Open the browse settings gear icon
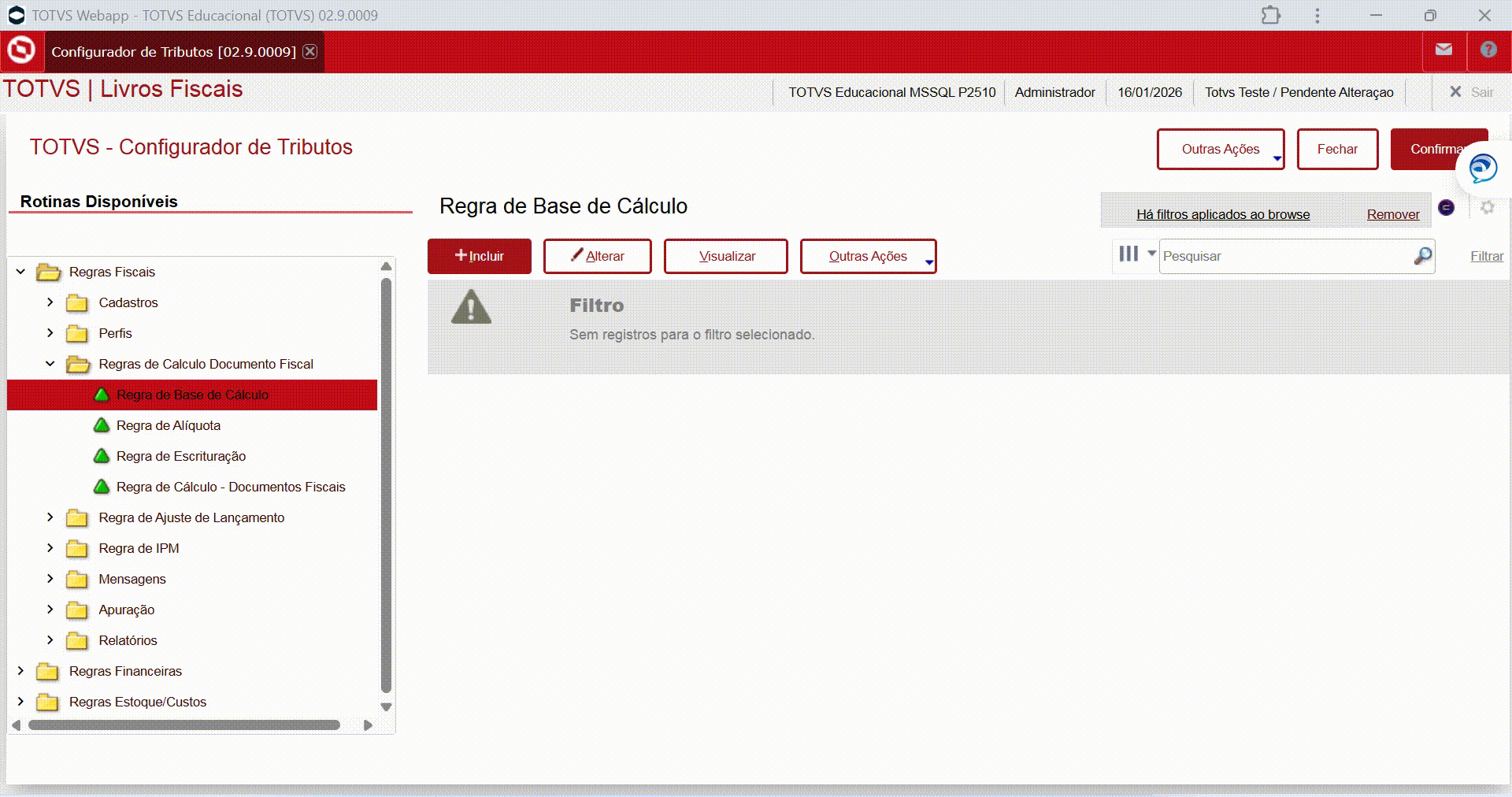The width and height of the screenshot is (1512, 797). [x=1487, y=207]
